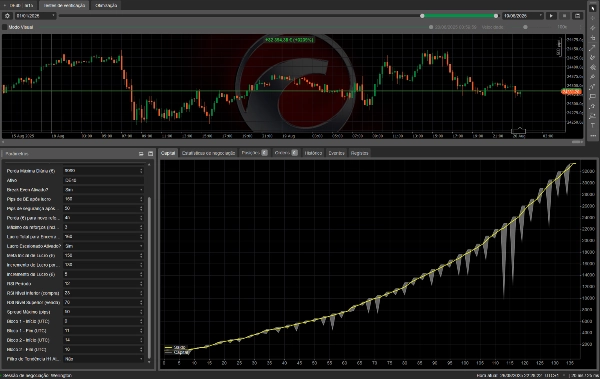Click right handle of backtest date range slider
600x379 pixels.
(x=496, y=16)
